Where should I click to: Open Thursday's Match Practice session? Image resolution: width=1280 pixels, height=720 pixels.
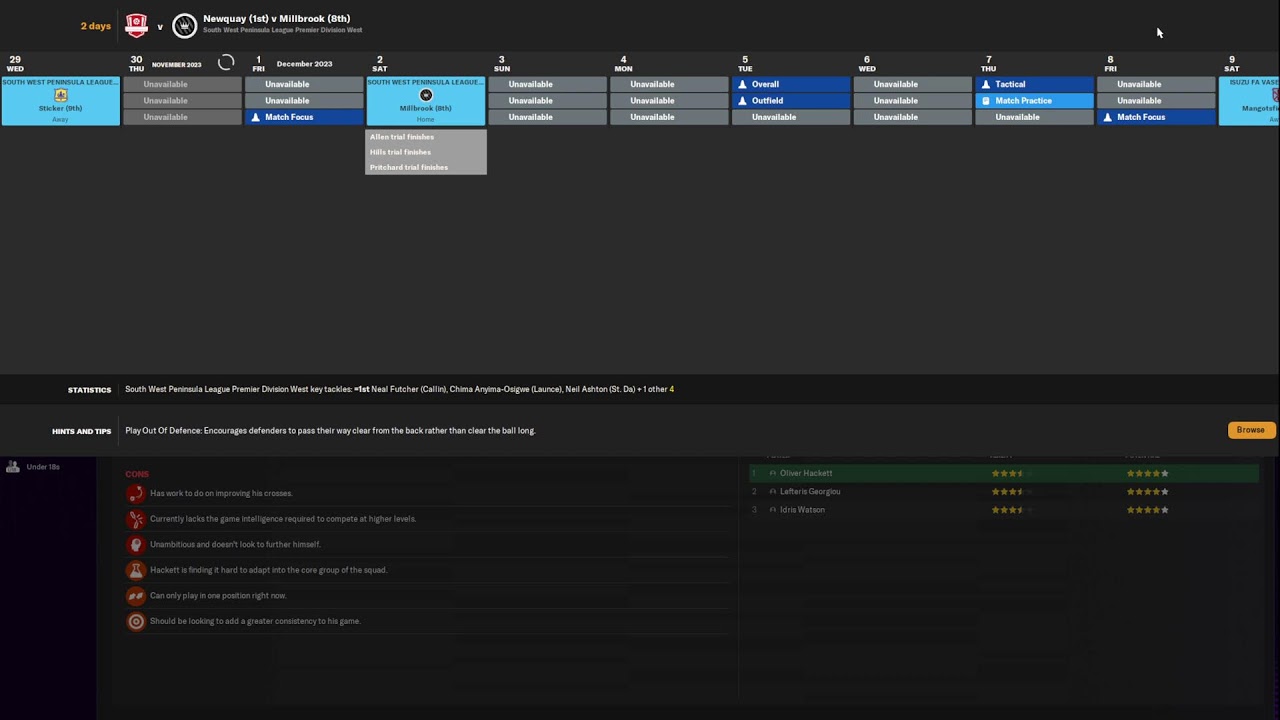coord(1034,101)
